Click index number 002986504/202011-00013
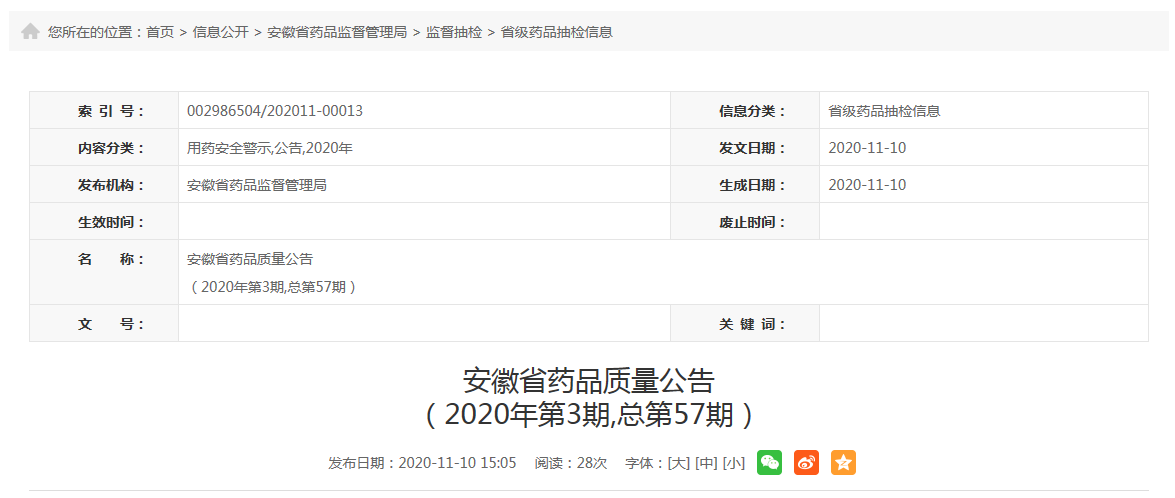This screenshot has height=498, width=1175. (275, 111)
